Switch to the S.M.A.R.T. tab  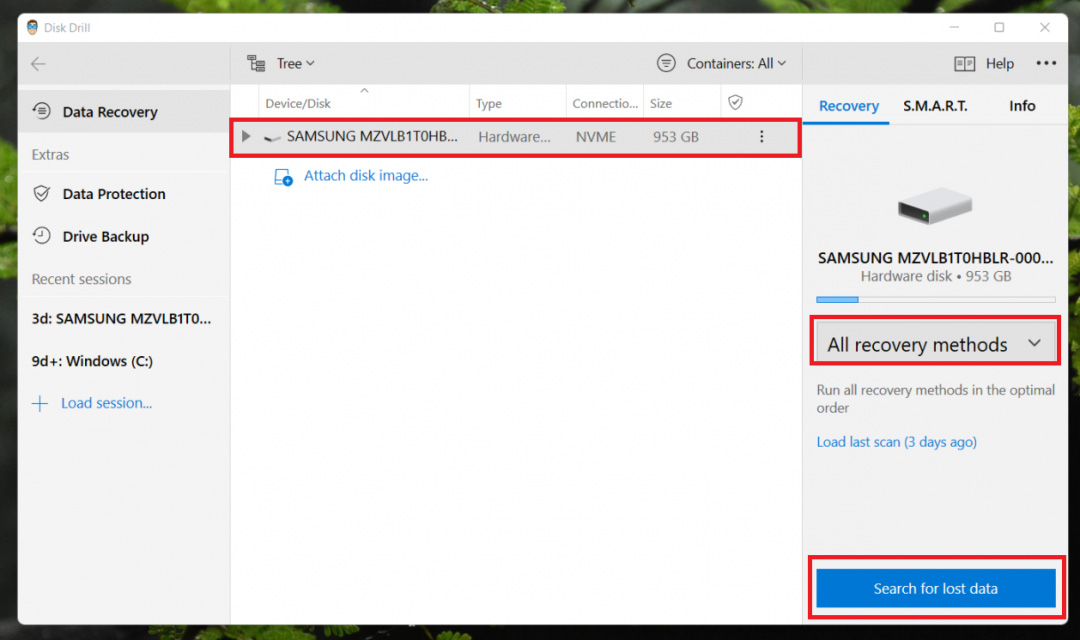click(934, 105)
